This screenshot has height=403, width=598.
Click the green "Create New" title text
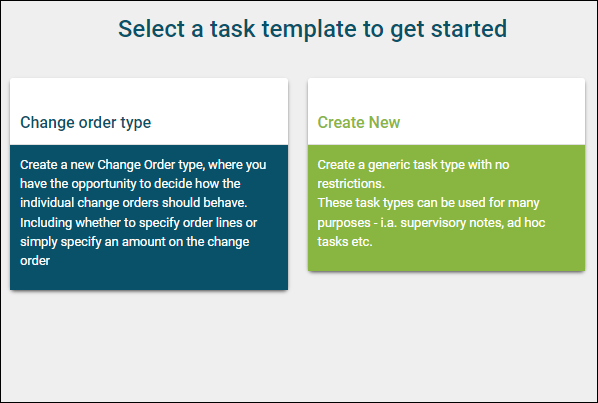tap(358, 122)
